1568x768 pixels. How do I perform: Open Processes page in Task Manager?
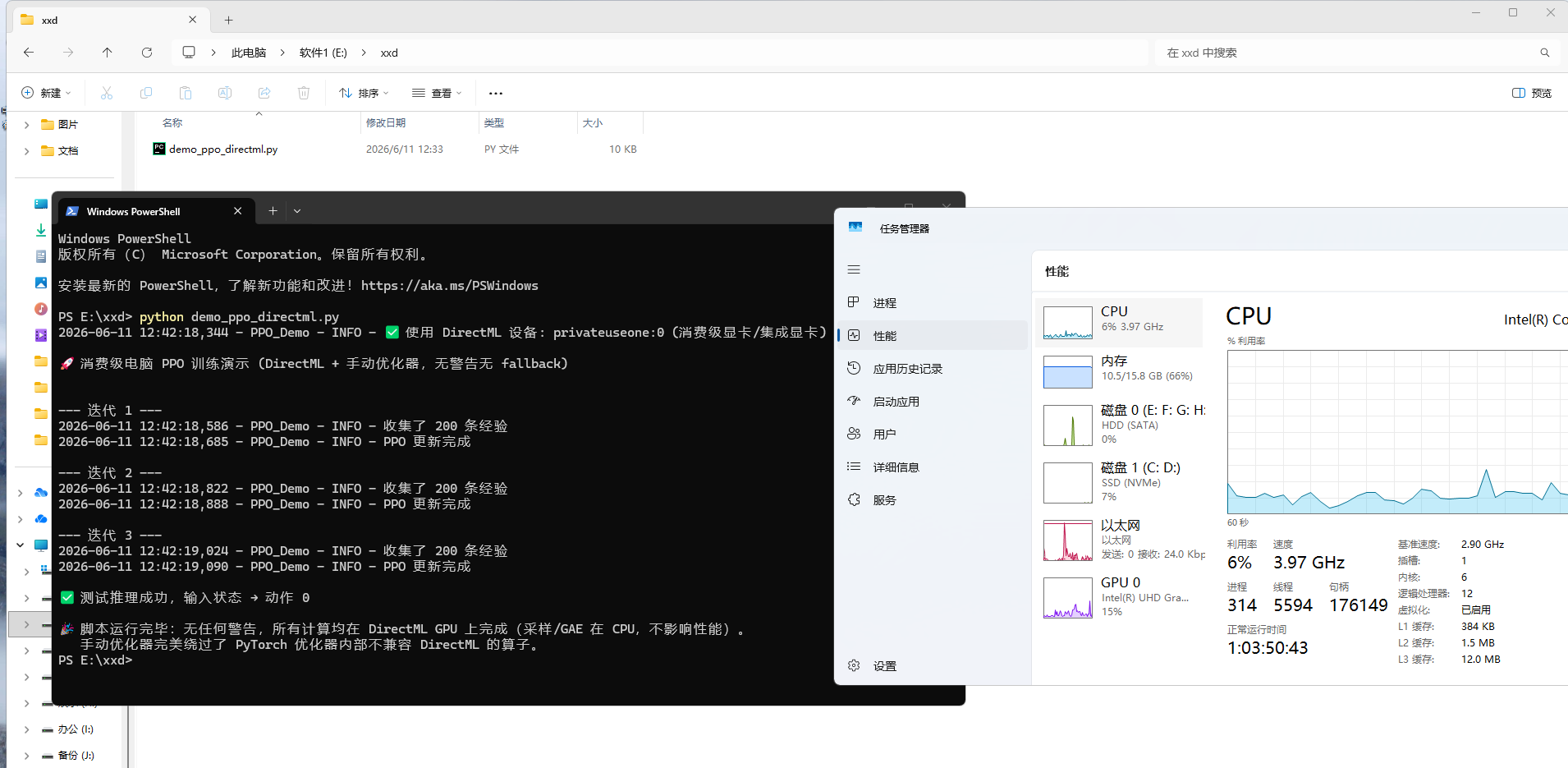(933, 303)
